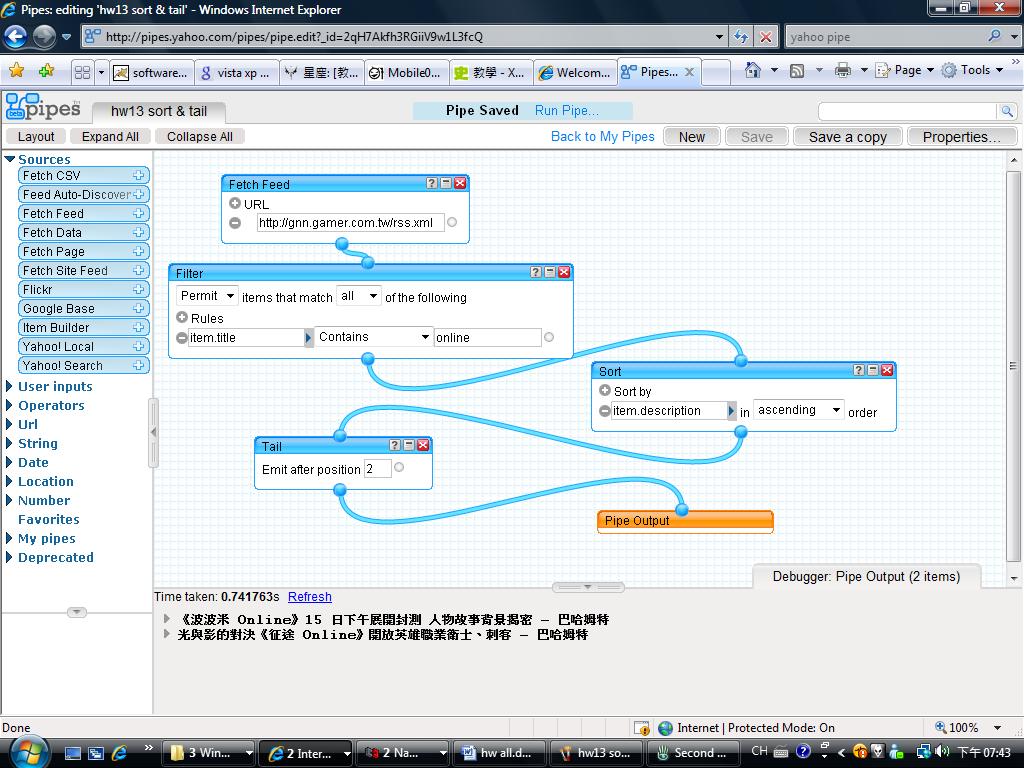Add Fetch Page module via plus icon

click(138, 251)
